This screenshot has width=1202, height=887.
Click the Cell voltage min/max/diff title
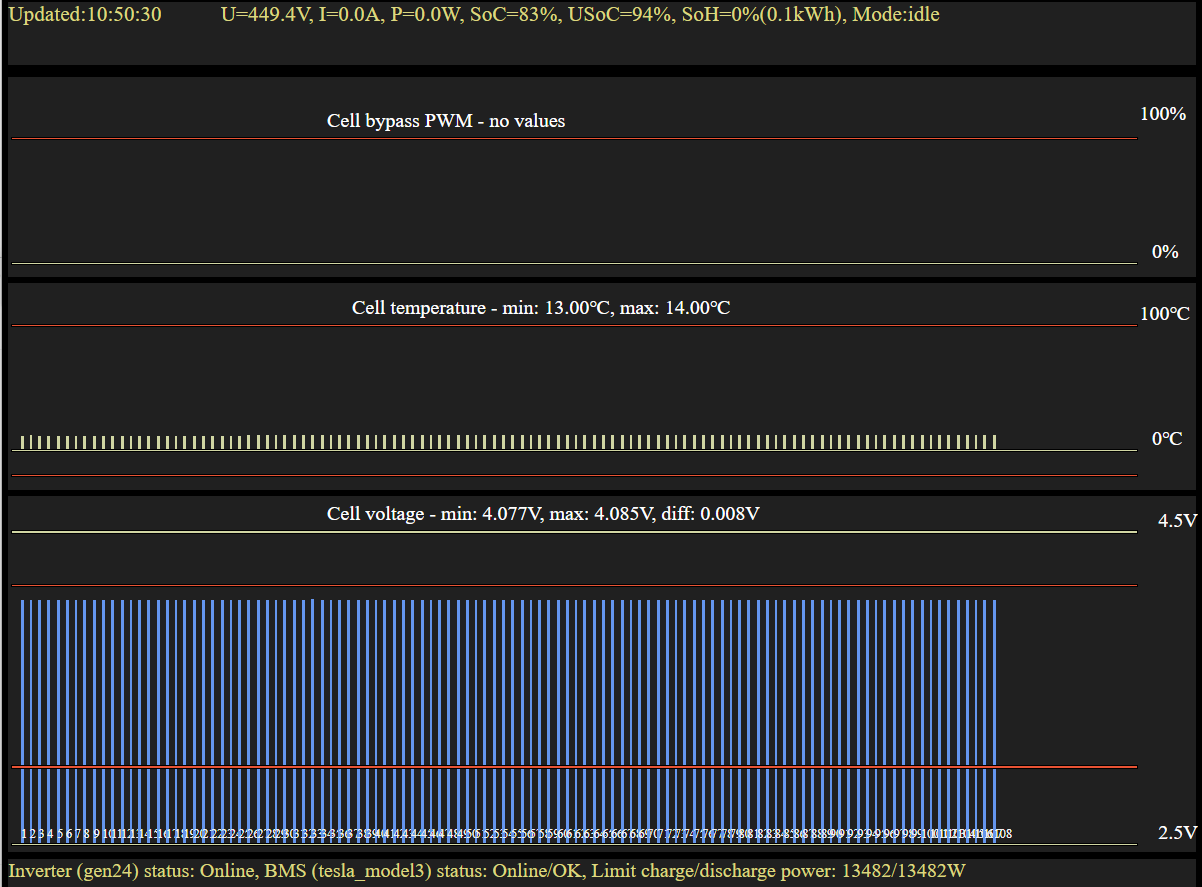543,514
